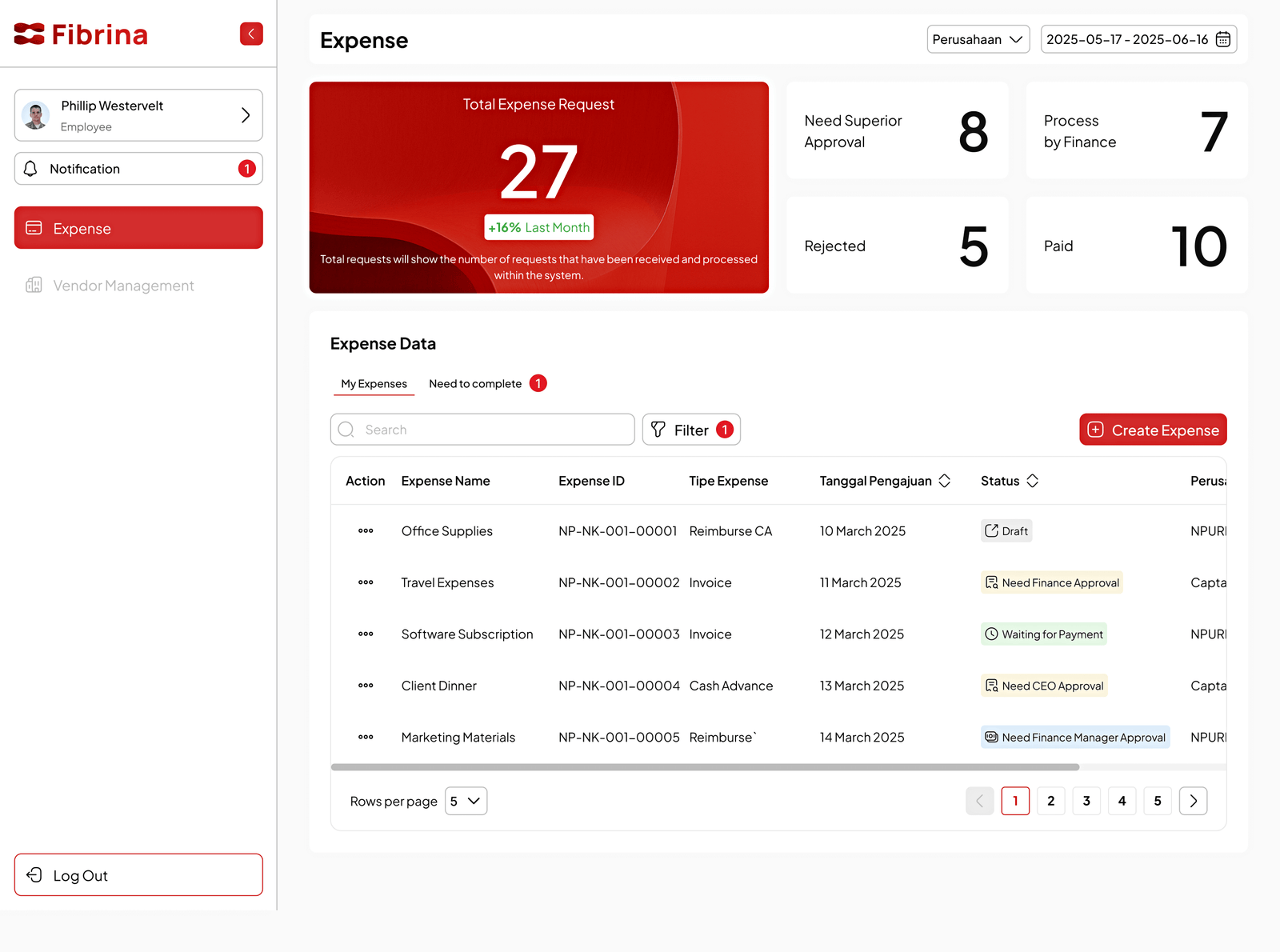The image size is (1280, 952).
Task: Click the Log Out button
Action: [x=138, y=875]
